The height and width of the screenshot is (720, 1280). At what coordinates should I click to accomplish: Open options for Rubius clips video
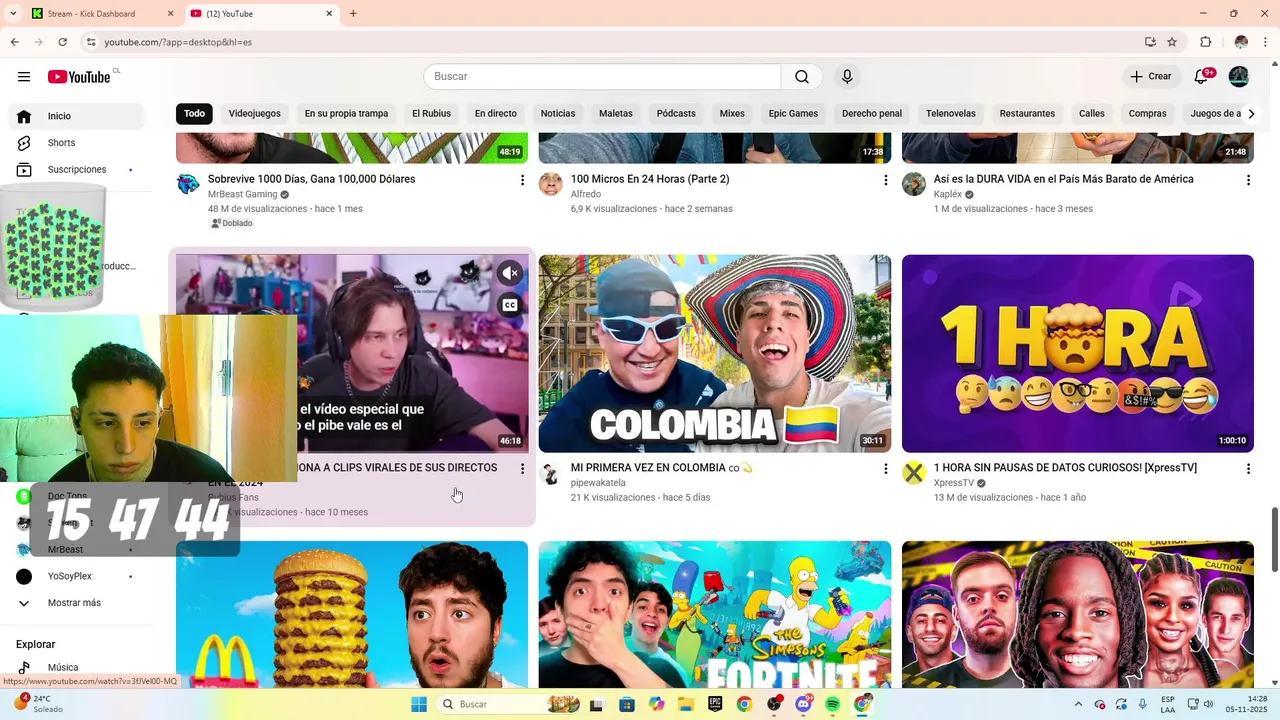click(522, 468)
